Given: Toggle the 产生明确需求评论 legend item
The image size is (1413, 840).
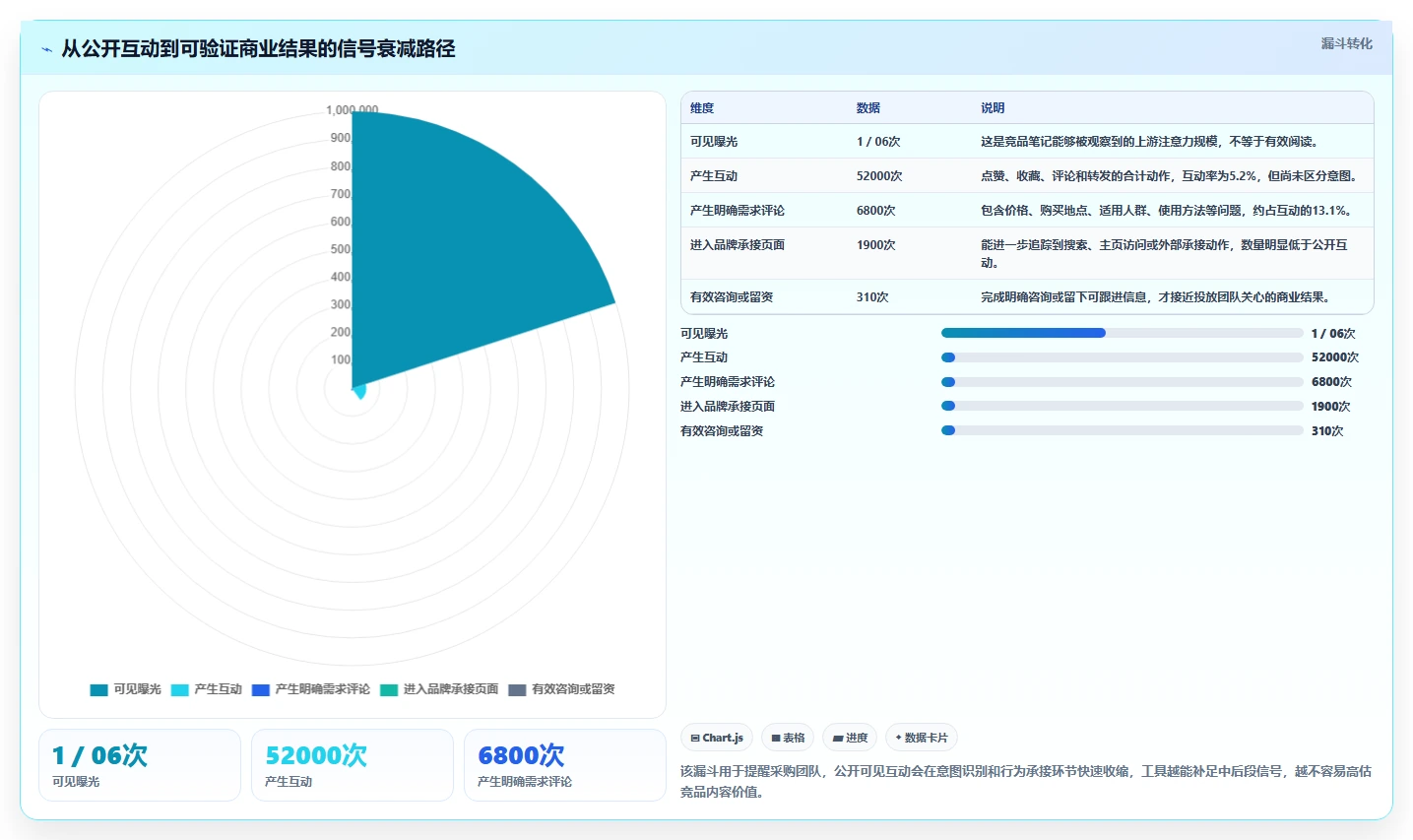Looking at the screenshot, I should pos(310,689).
